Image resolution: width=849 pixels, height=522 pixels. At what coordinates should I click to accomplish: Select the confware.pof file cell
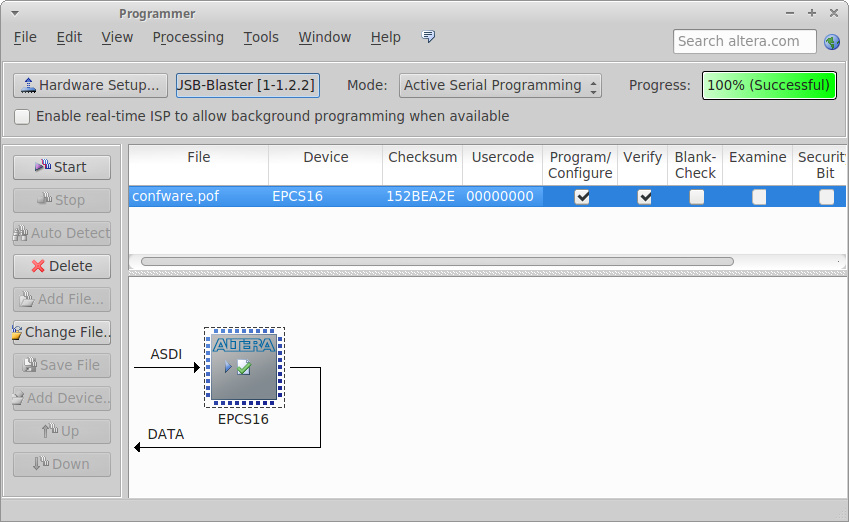[199, 196]
